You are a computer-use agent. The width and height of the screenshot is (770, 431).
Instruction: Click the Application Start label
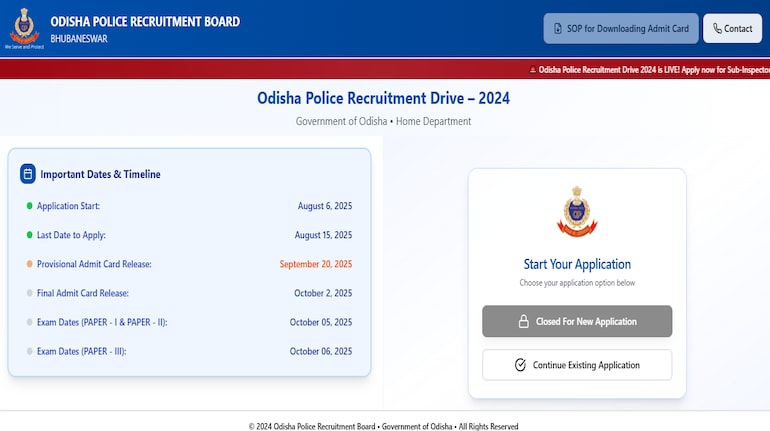click(x=68, y=206)
